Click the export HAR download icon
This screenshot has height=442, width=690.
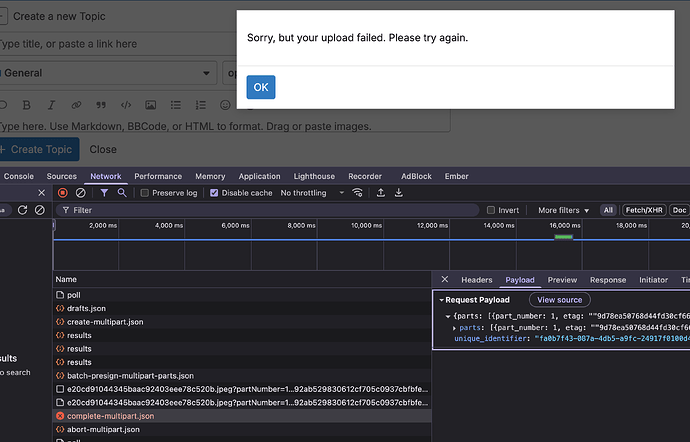click(399, 193)
